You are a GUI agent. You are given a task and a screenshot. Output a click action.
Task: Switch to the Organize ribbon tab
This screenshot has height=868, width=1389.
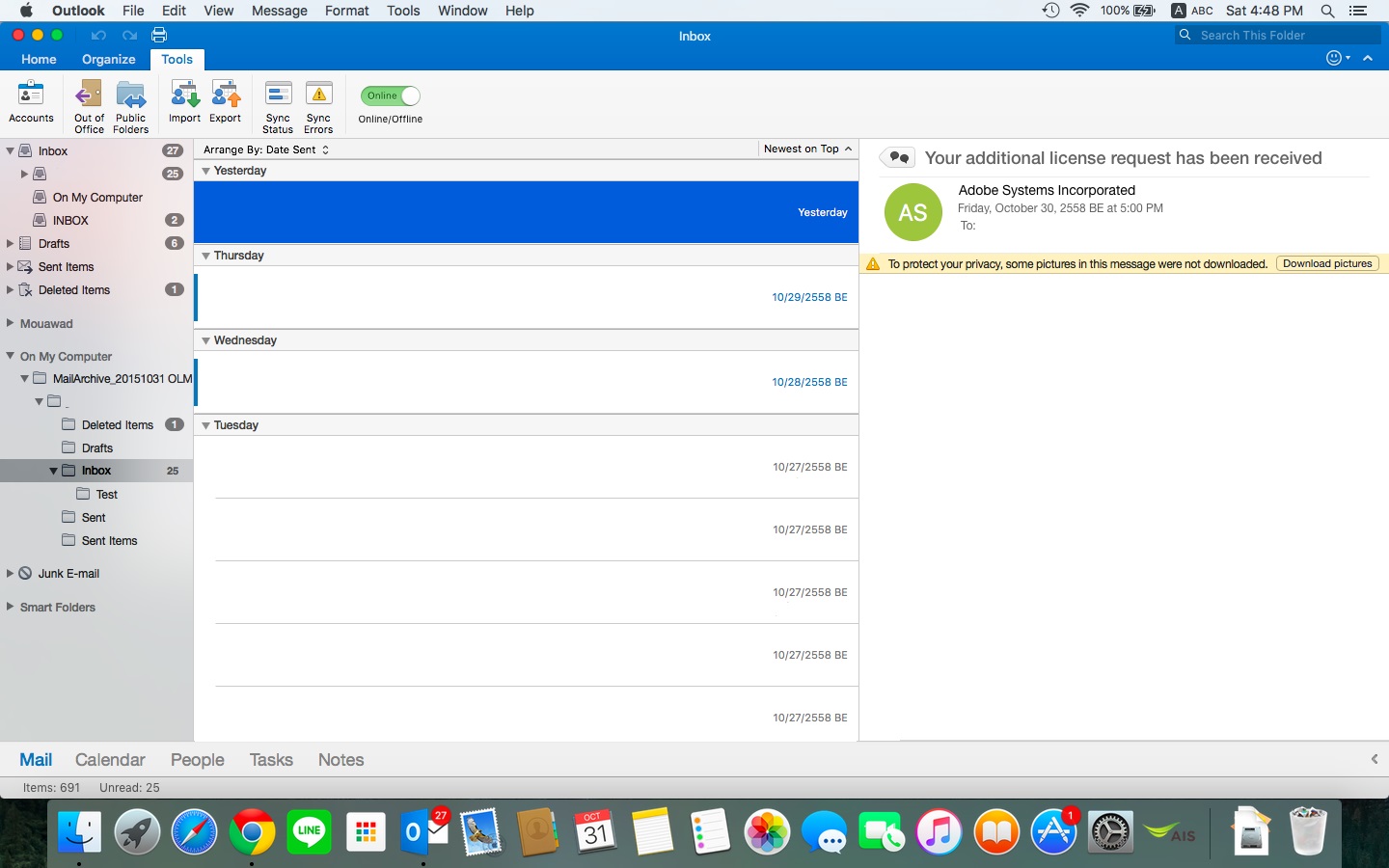coord(108,59)
